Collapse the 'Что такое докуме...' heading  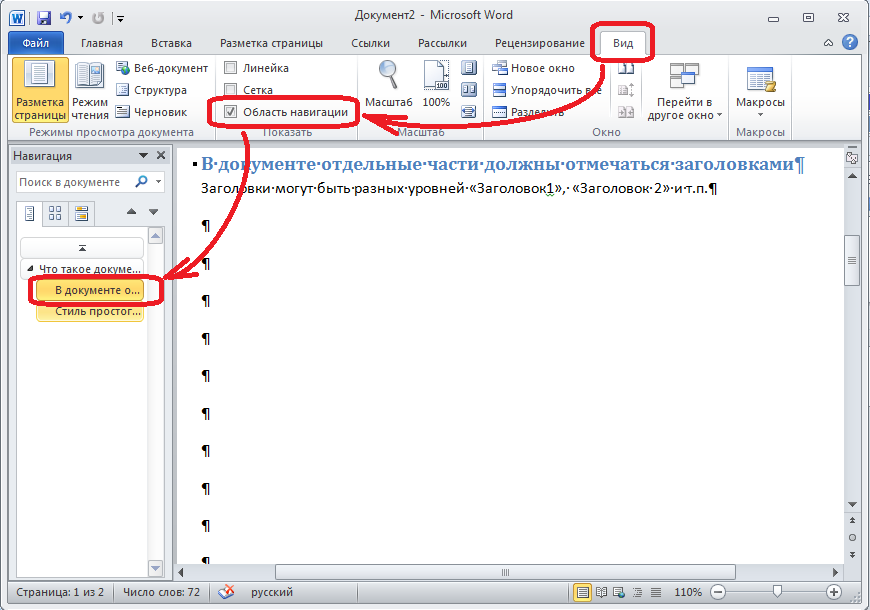[30, 269]
